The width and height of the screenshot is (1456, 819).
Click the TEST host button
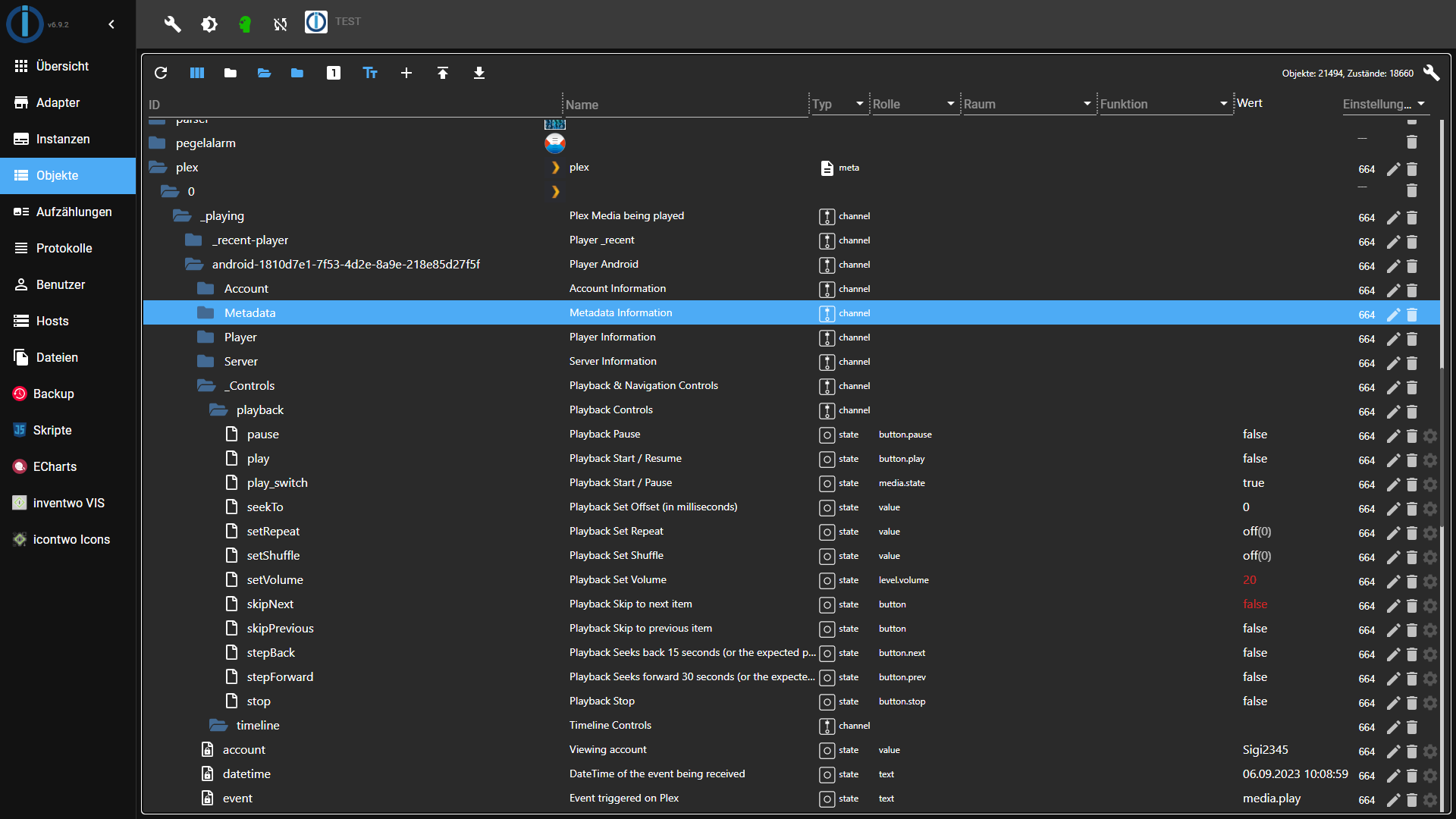(x=334, y=22)
